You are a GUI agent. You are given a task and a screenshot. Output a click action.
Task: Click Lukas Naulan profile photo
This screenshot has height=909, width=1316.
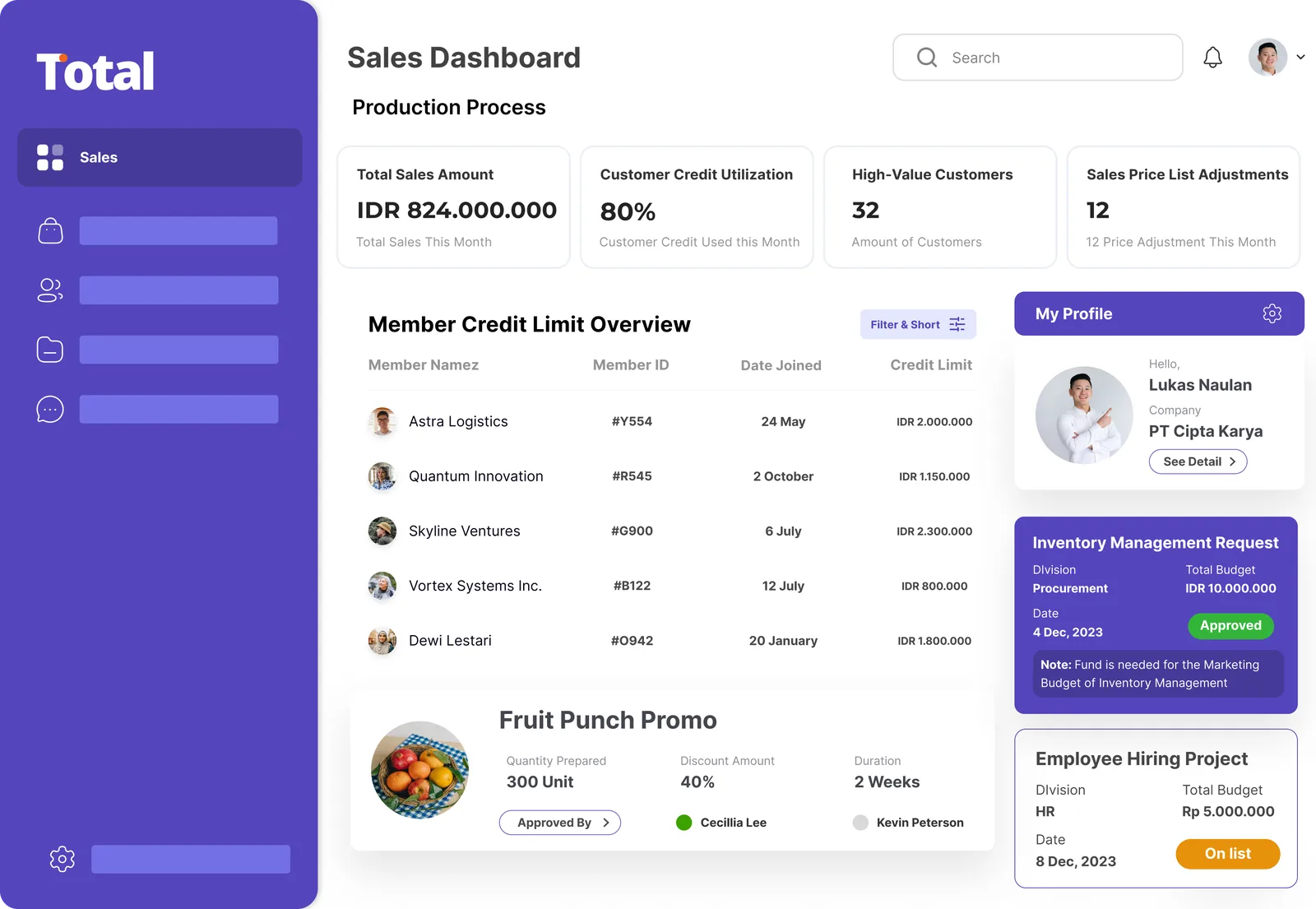(1084, 415)
